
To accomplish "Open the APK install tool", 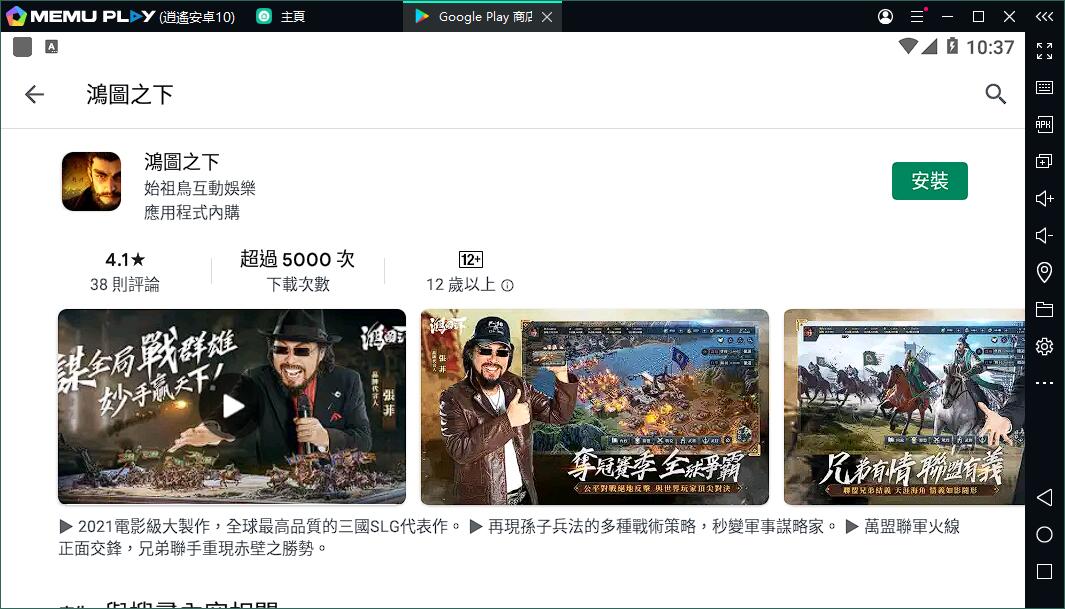I will [x=1044, y=124].
